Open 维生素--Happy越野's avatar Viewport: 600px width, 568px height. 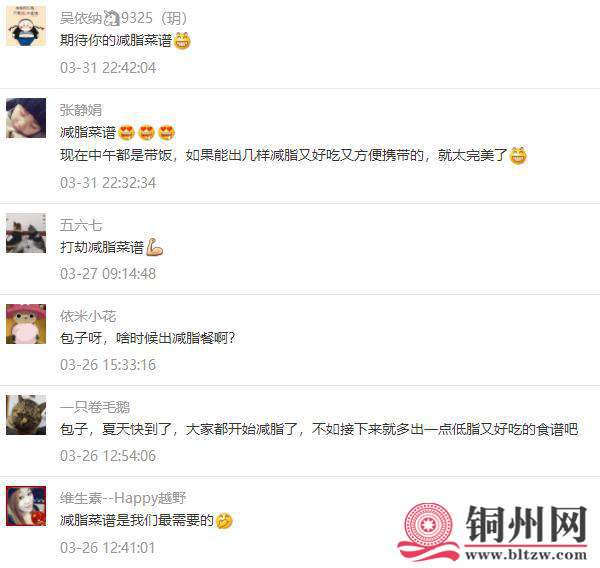[x=26, y=506]
